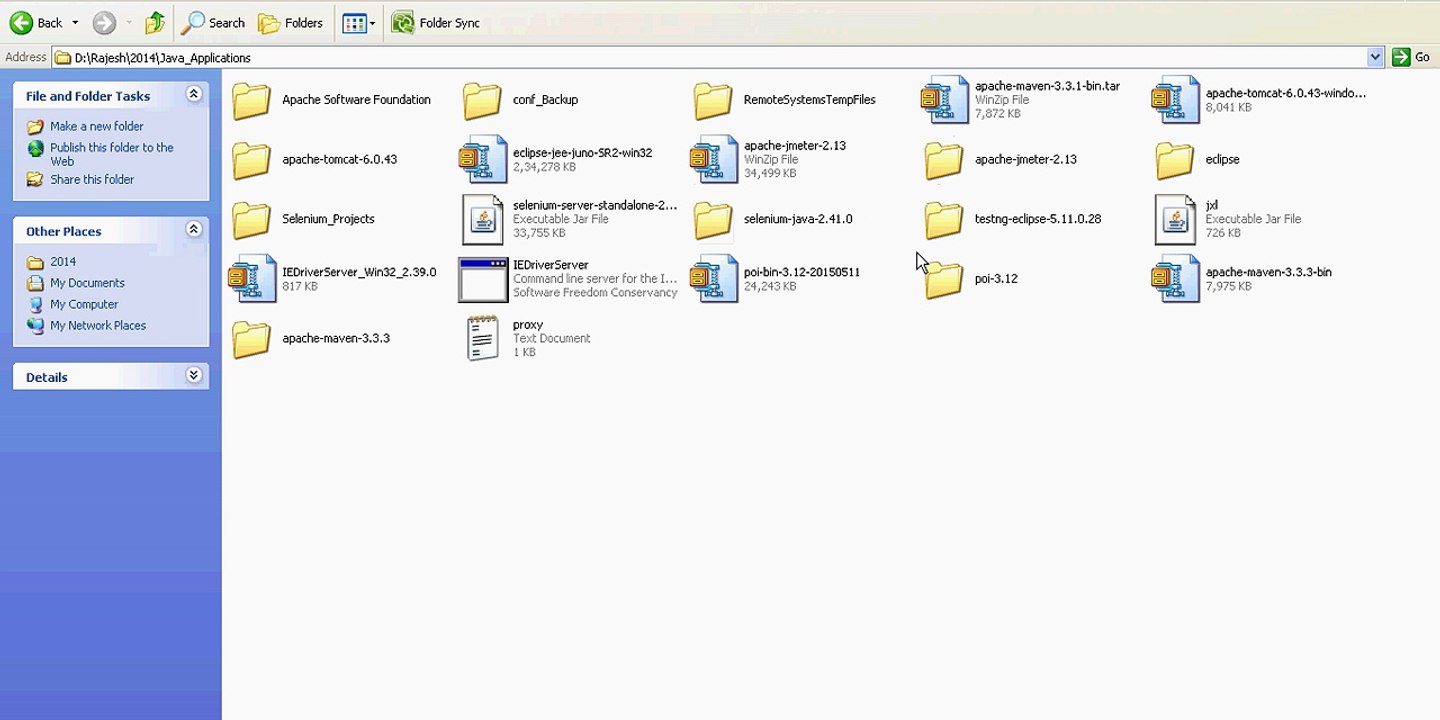This screenshot has width=1440, height=720.
Task: Click Share this folder link
Action: point(92,179)
